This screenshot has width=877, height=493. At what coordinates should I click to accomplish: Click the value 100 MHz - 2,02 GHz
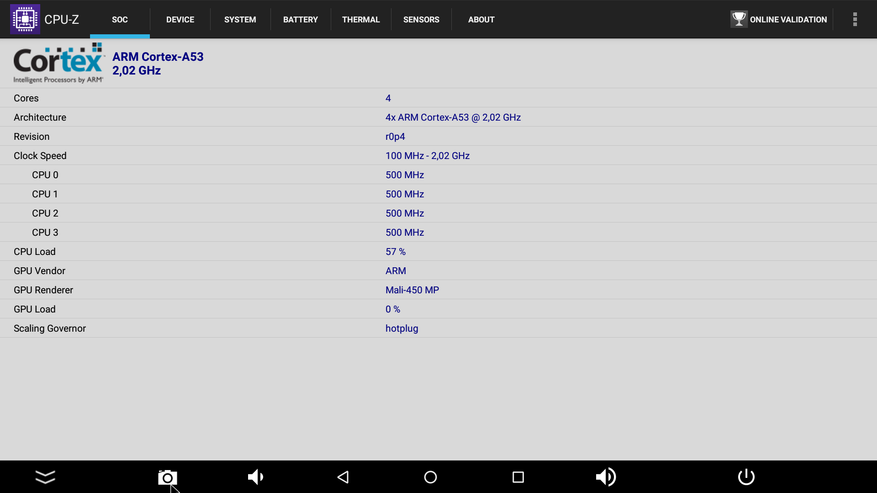(427, 156)
